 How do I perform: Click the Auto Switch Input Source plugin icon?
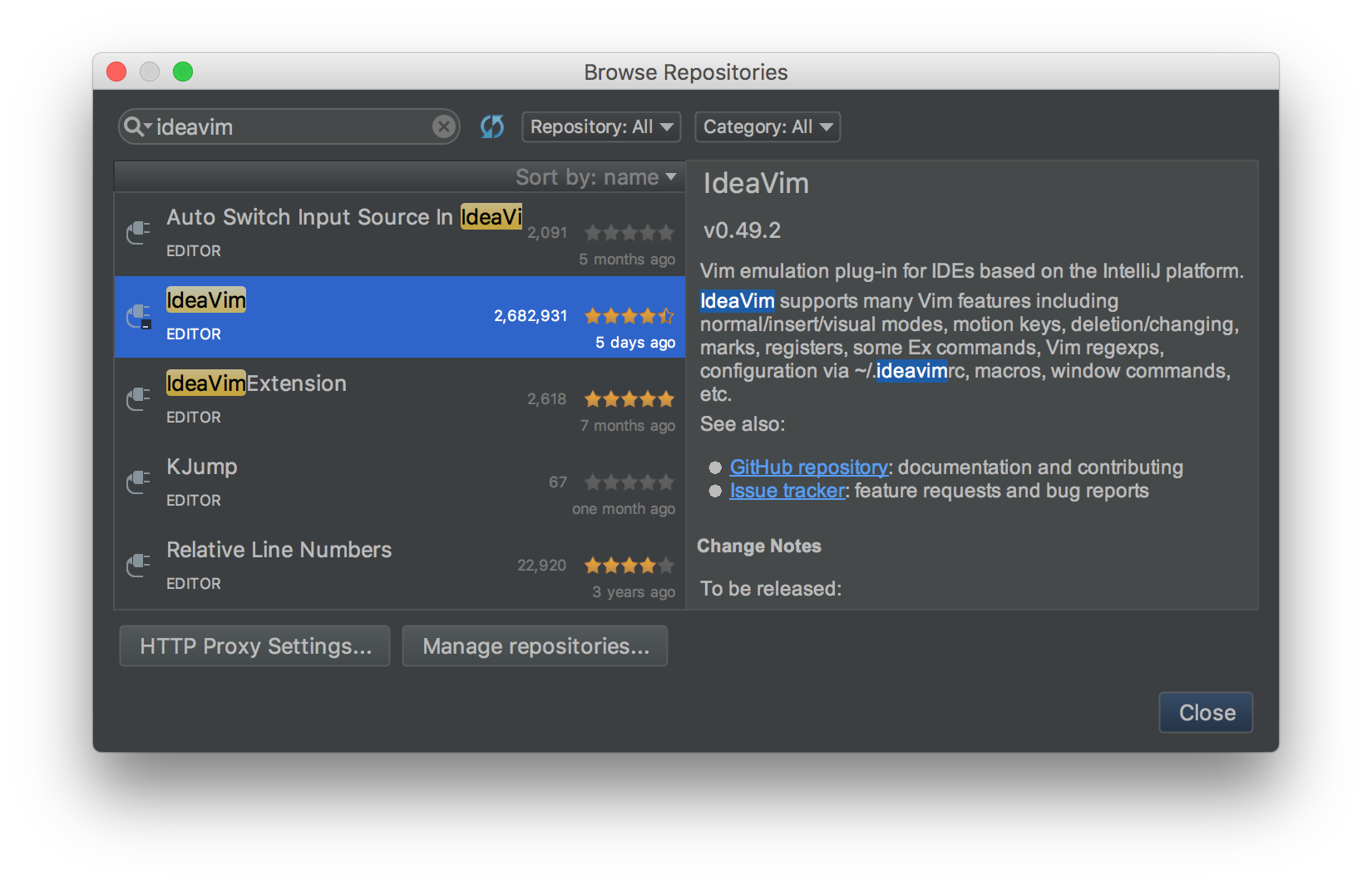coord(139,233)
